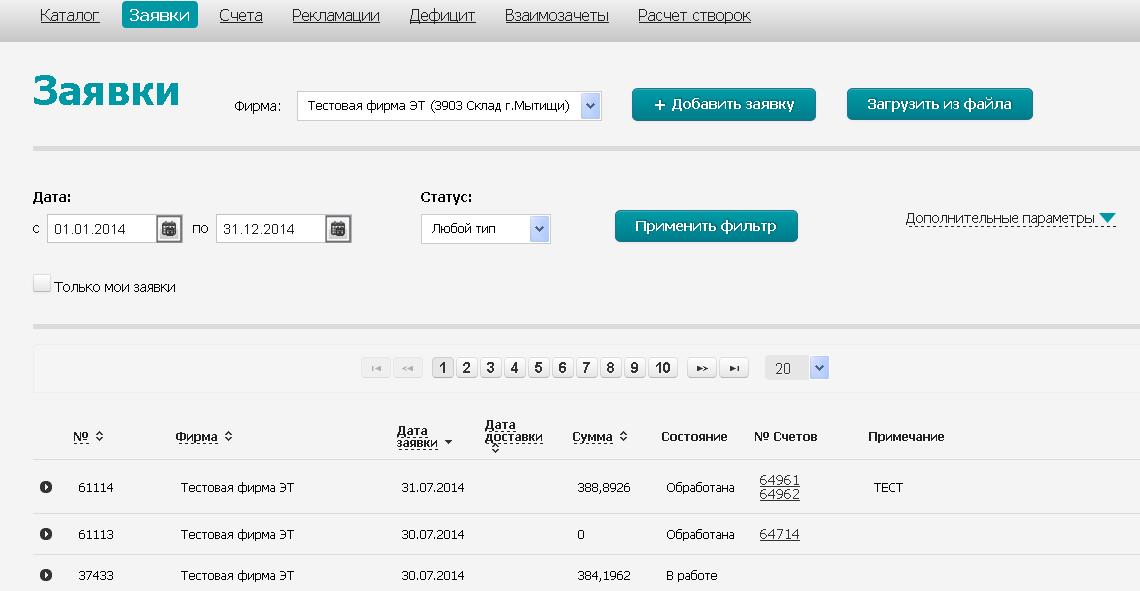Expand row details for order 61114
The height and width of the screenshot is (591, 1140).
[x=46, y=487]
